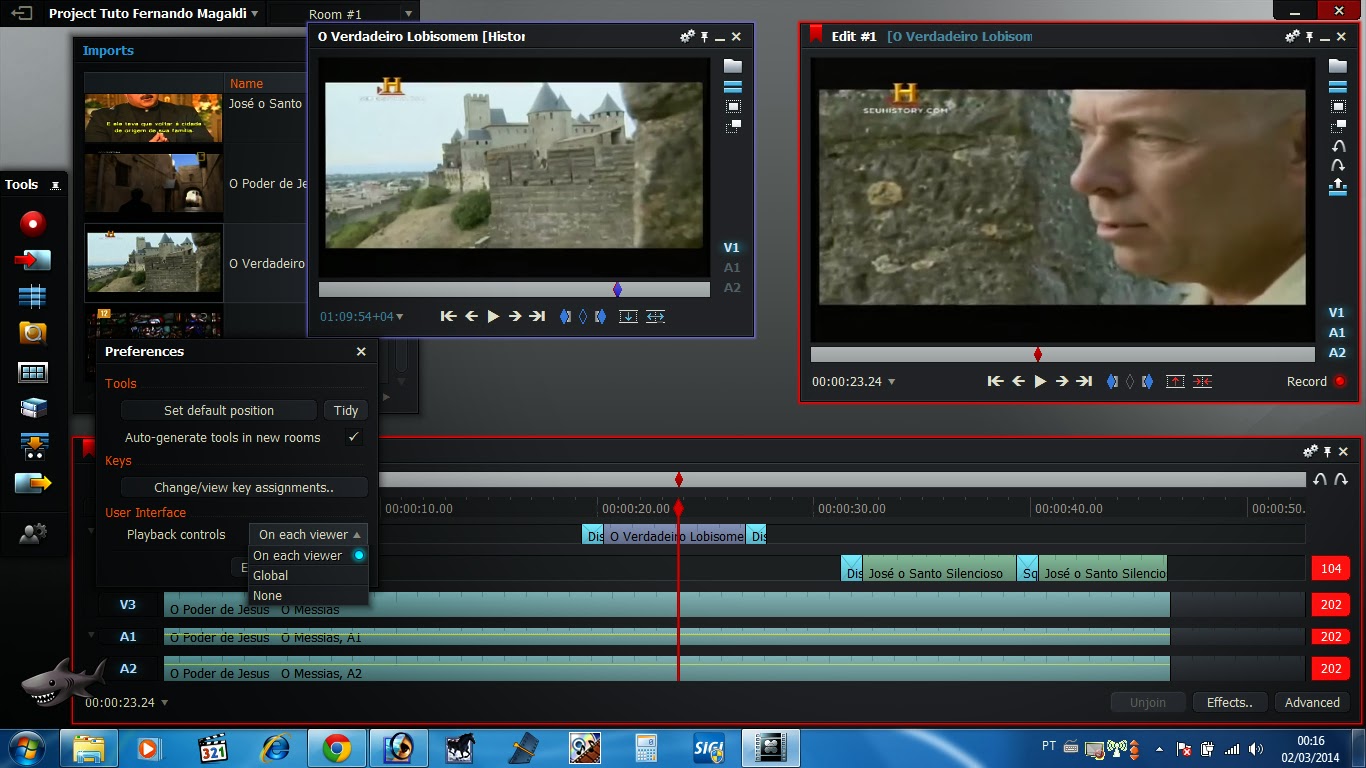Toggle A2 track label on timeline

(x=128, y=668)
